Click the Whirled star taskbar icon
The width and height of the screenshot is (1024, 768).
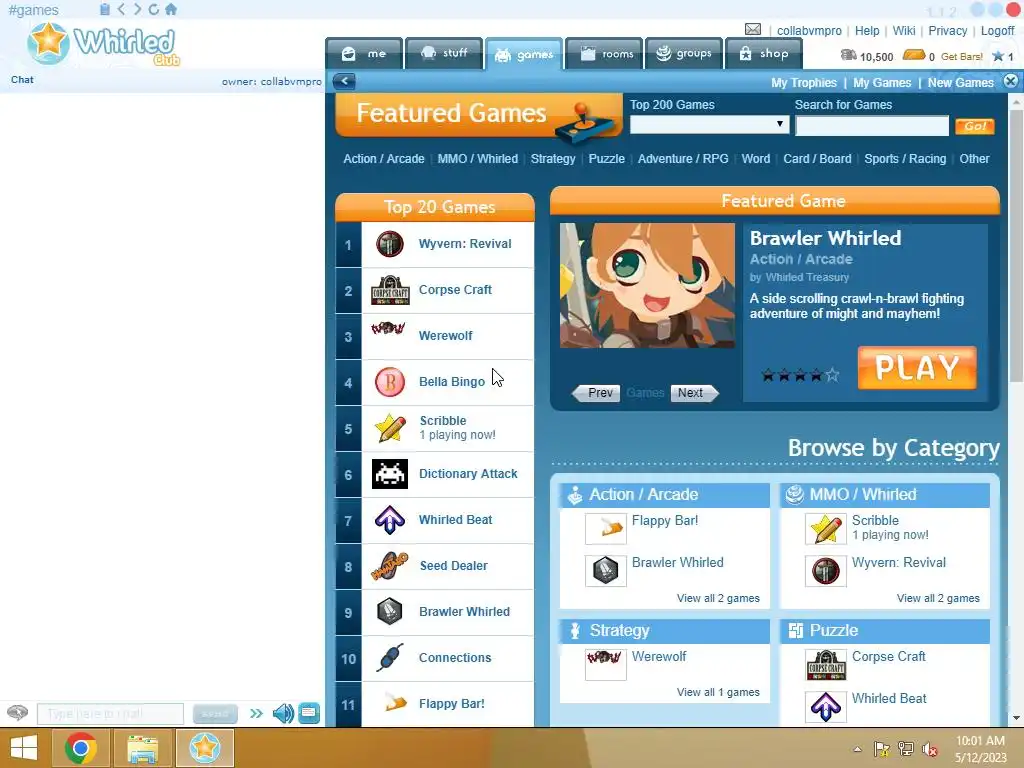(204, 748)
